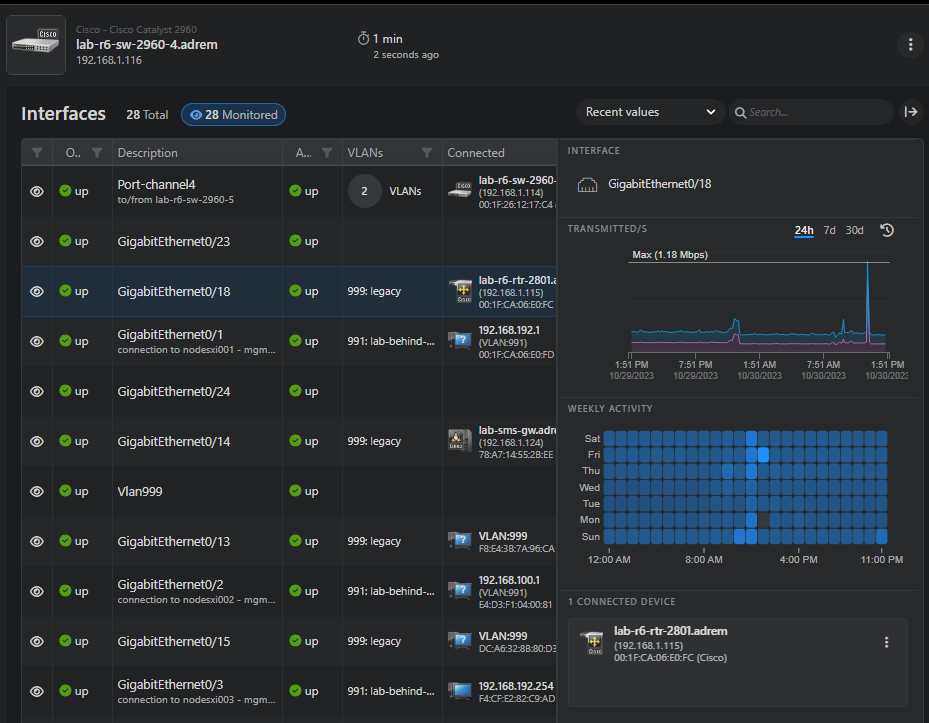The height and width of the screenshot is (723, 929).
Task: Toggle monitoring eye for GigabitEthernet0/23
Action: click(37, 241)
